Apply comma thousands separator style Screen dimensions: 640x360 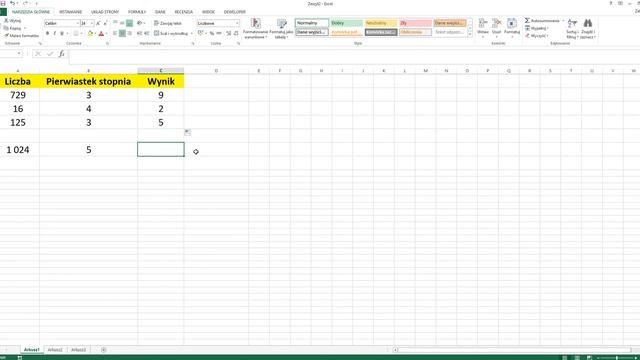219,33
